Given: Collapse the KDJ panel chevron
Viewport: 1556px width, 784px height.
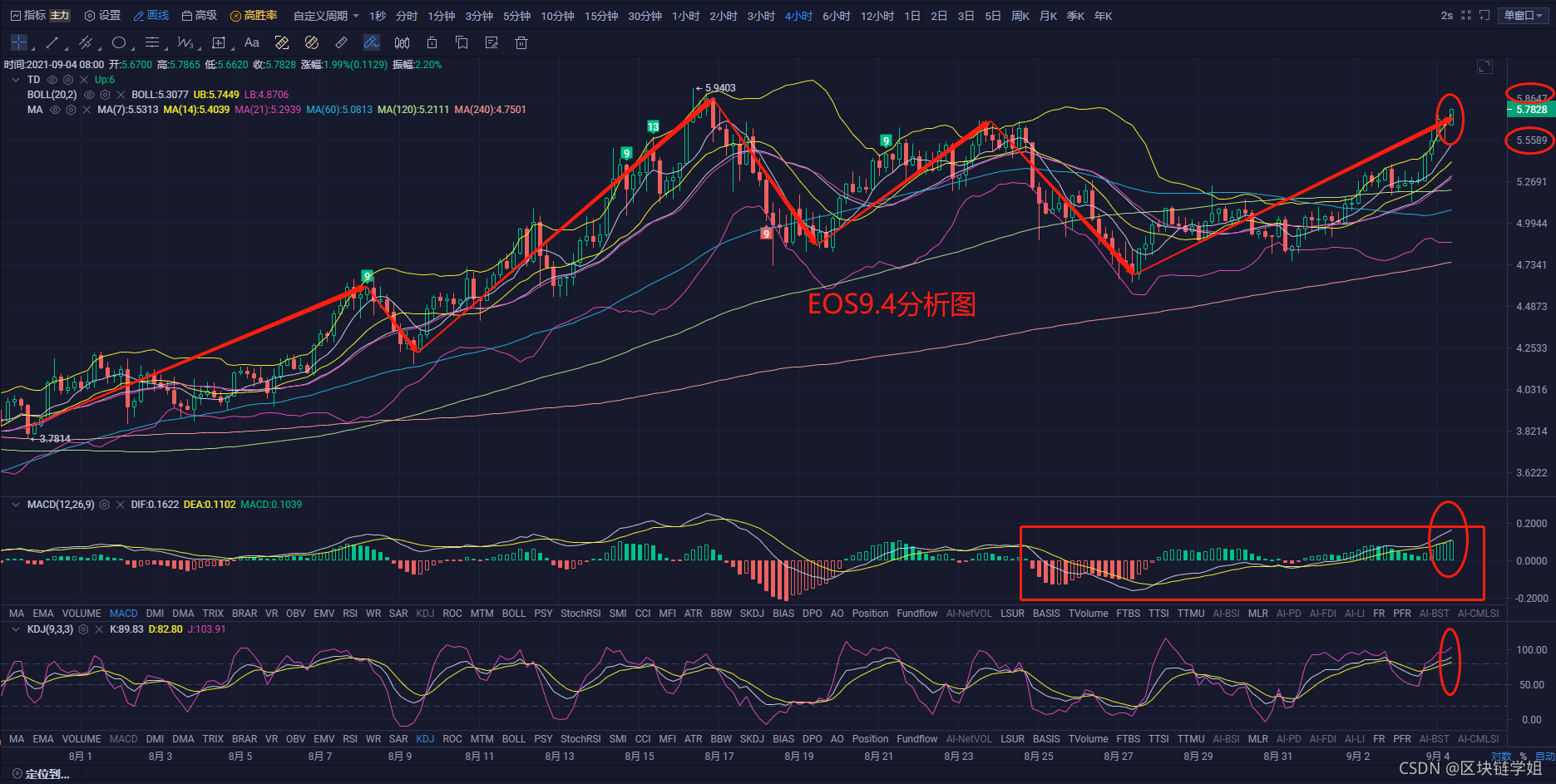Looking at the screenshot, I should [16, 629].
